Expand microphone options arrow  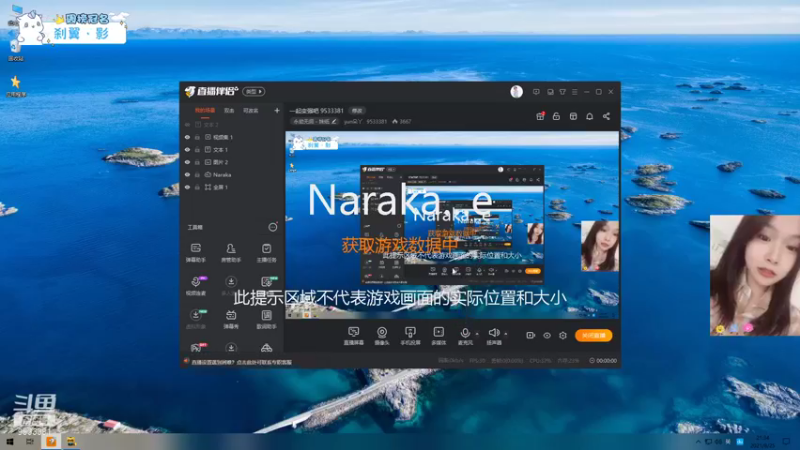pos(478,334)
